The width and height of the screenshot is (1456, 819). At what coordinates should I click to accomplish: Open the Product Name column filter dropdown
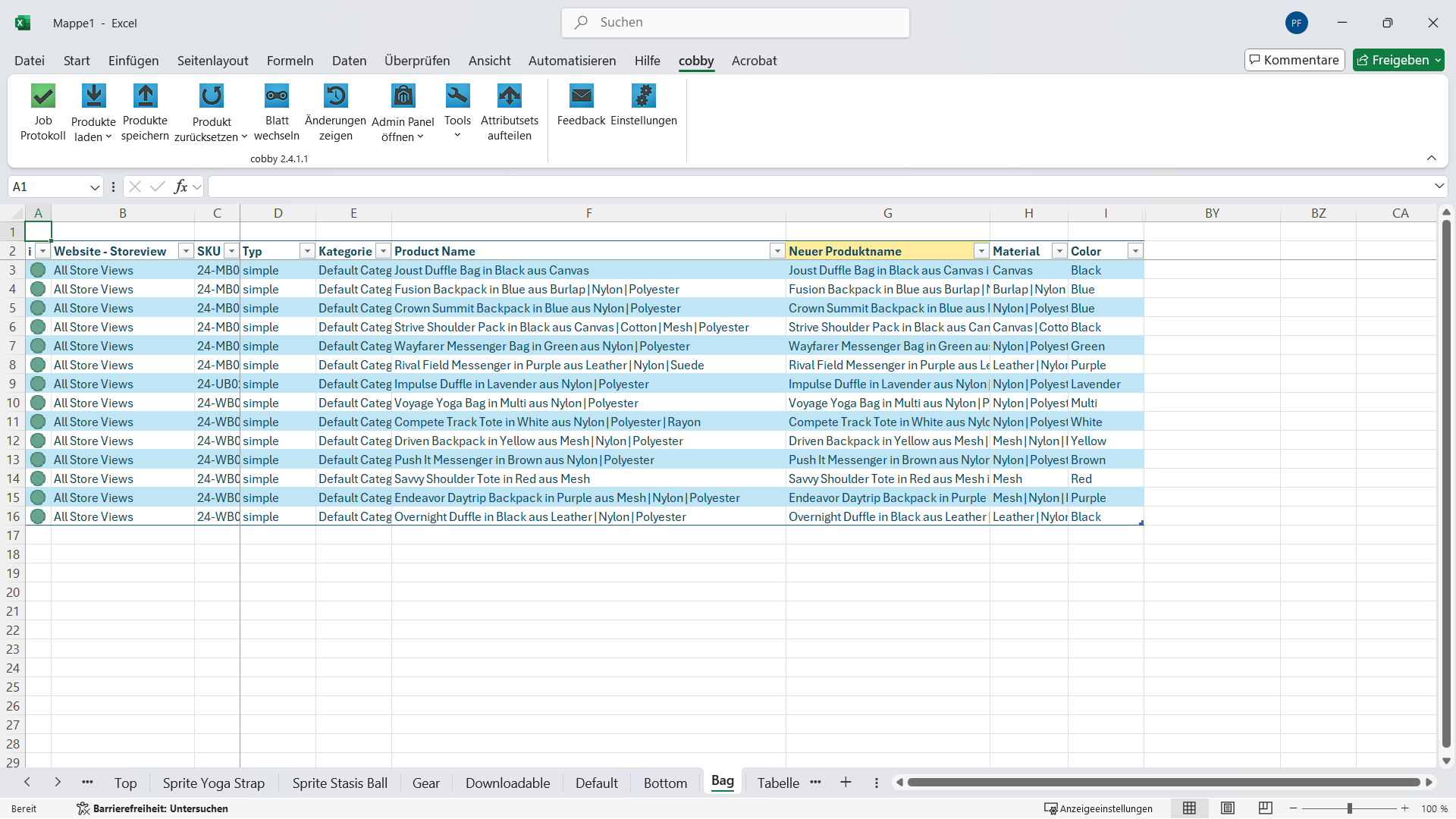(x=777, y=251)
